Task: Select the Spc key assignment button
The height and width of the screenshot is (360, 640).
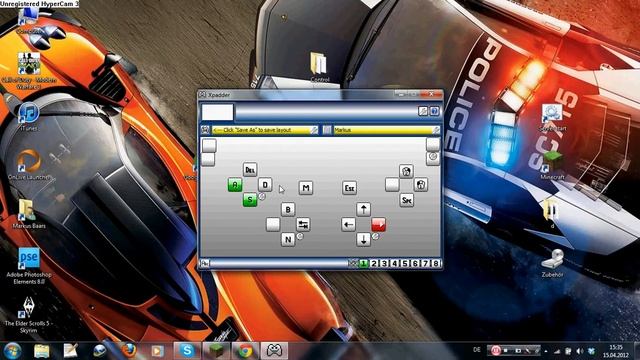Action: [x=407, y=200]
